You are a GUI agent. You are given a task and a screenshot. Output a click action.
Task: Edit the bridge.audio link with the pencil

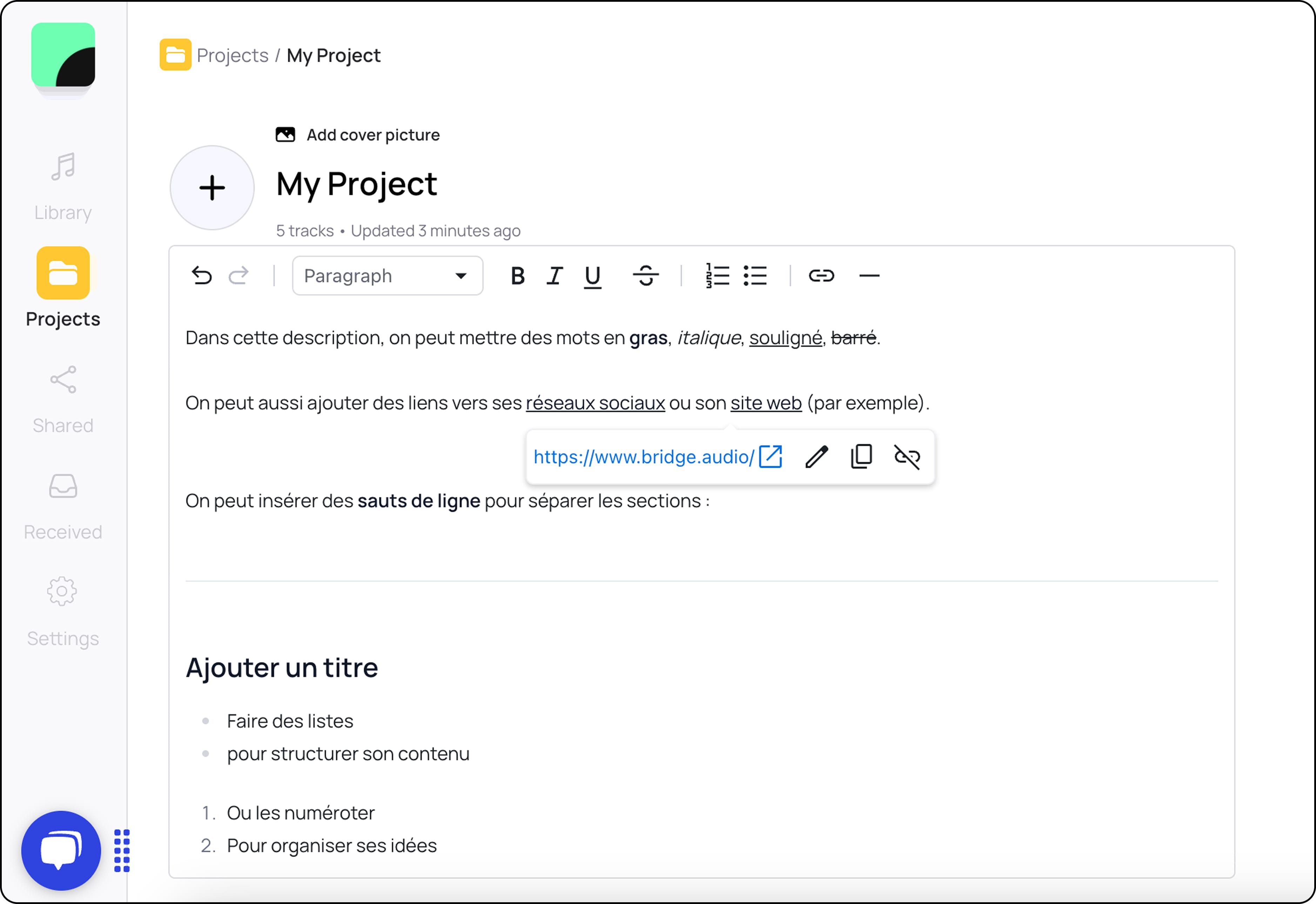pos(816,457)
